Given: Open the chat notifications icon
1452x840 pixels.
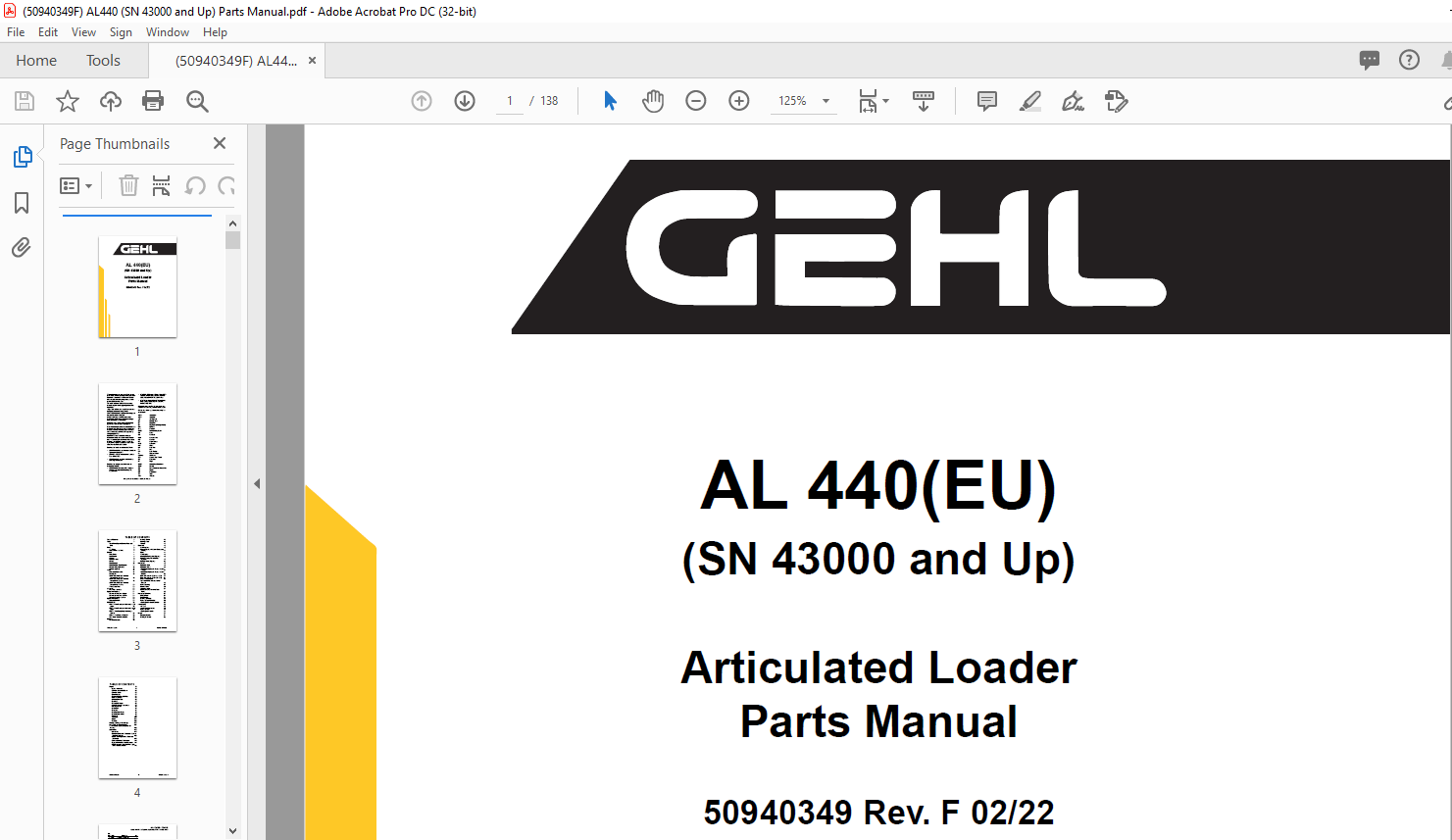Looking at the screenshot, I should pyautogui.click(x=1370, y=60).
